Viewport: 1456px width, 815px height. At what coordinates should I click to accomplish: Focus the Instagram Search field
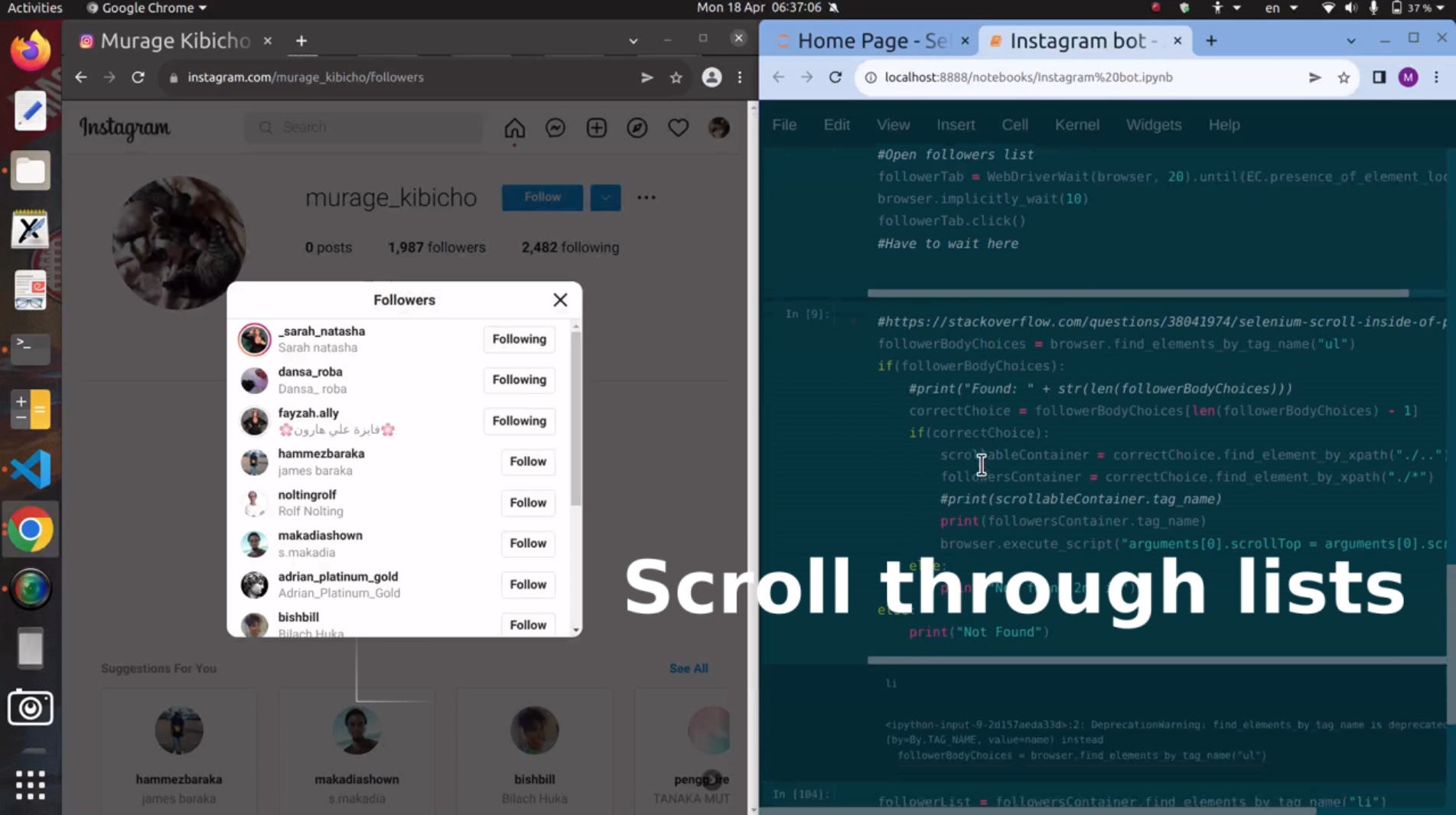point(363,127)
